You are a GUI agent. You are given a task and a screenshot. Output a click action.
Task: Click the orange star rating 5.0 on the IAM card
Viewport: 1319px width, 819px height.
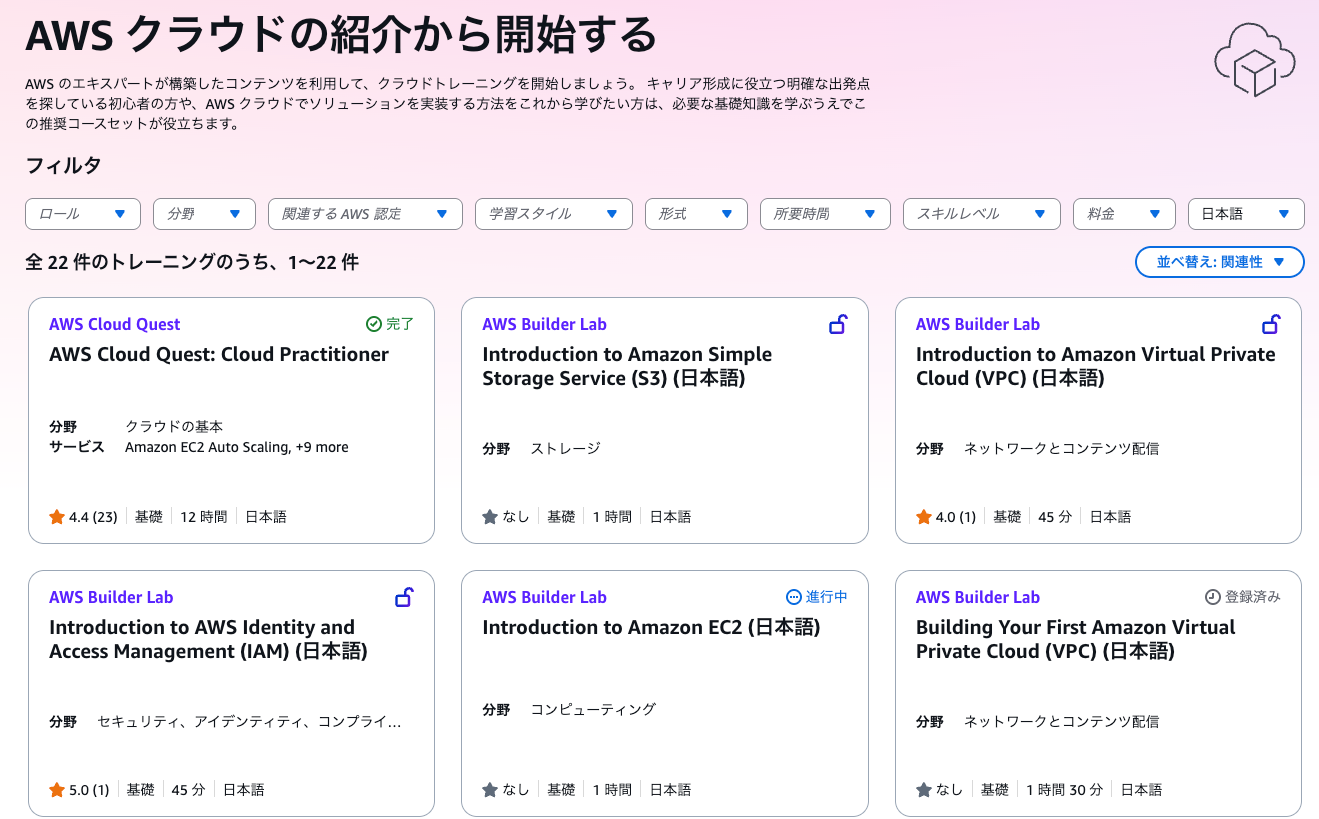coord(57,790)
